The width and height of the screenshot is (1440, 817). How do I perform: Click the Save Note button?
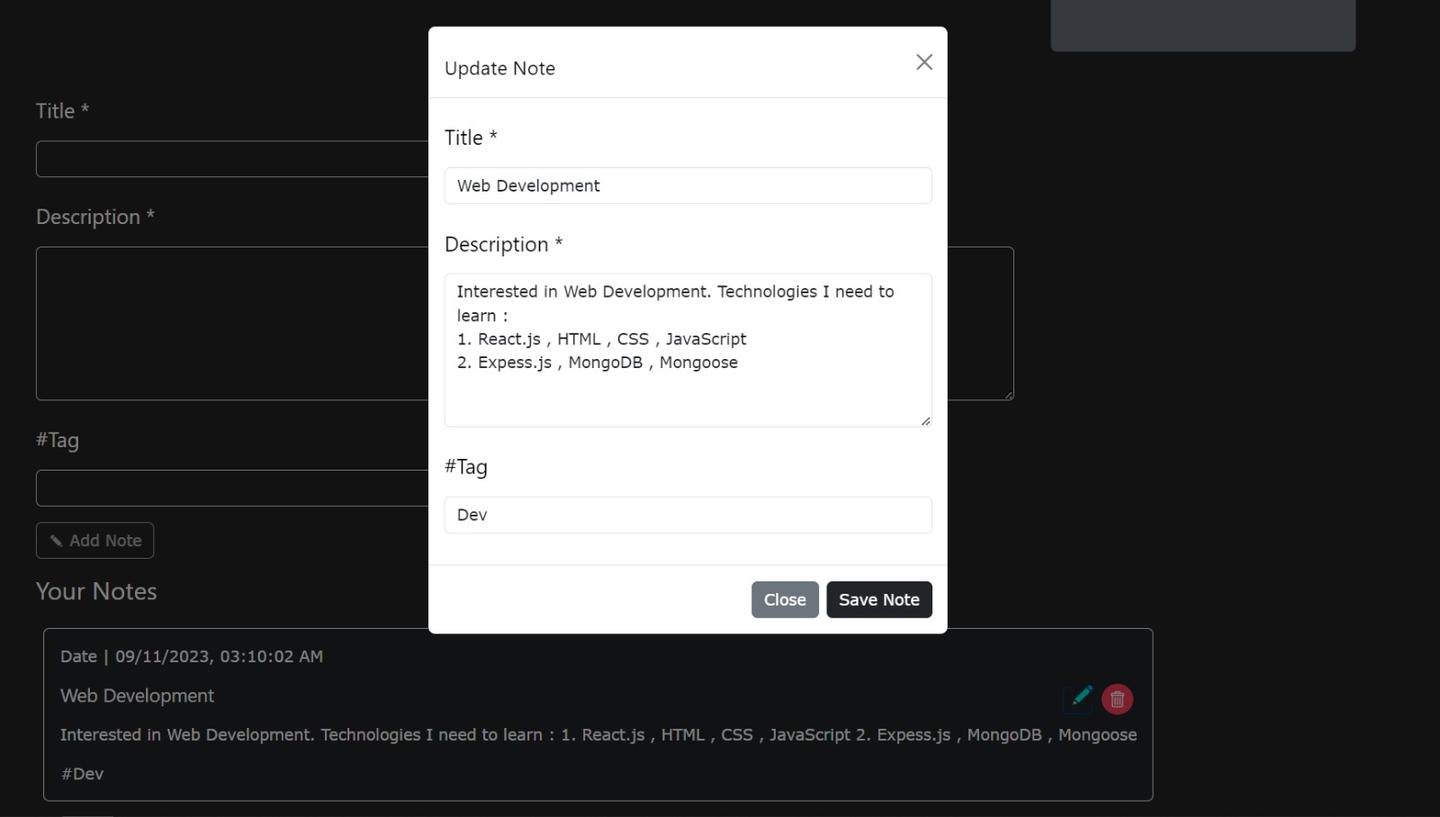tap(879, 600)
